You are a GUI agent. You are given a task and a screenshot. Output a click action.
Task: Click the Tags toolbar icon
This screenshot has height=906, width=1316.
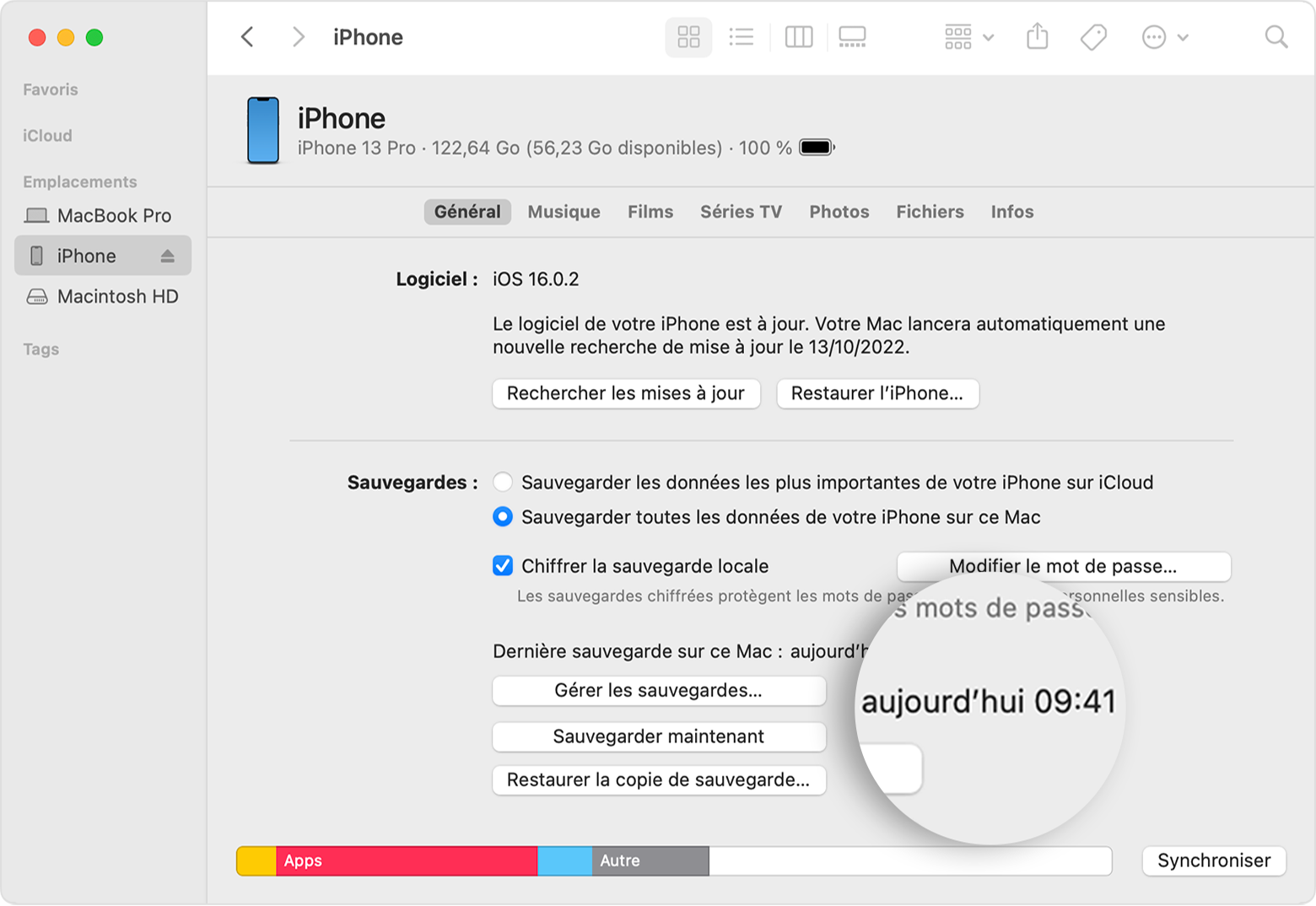tap(1093, 37)
